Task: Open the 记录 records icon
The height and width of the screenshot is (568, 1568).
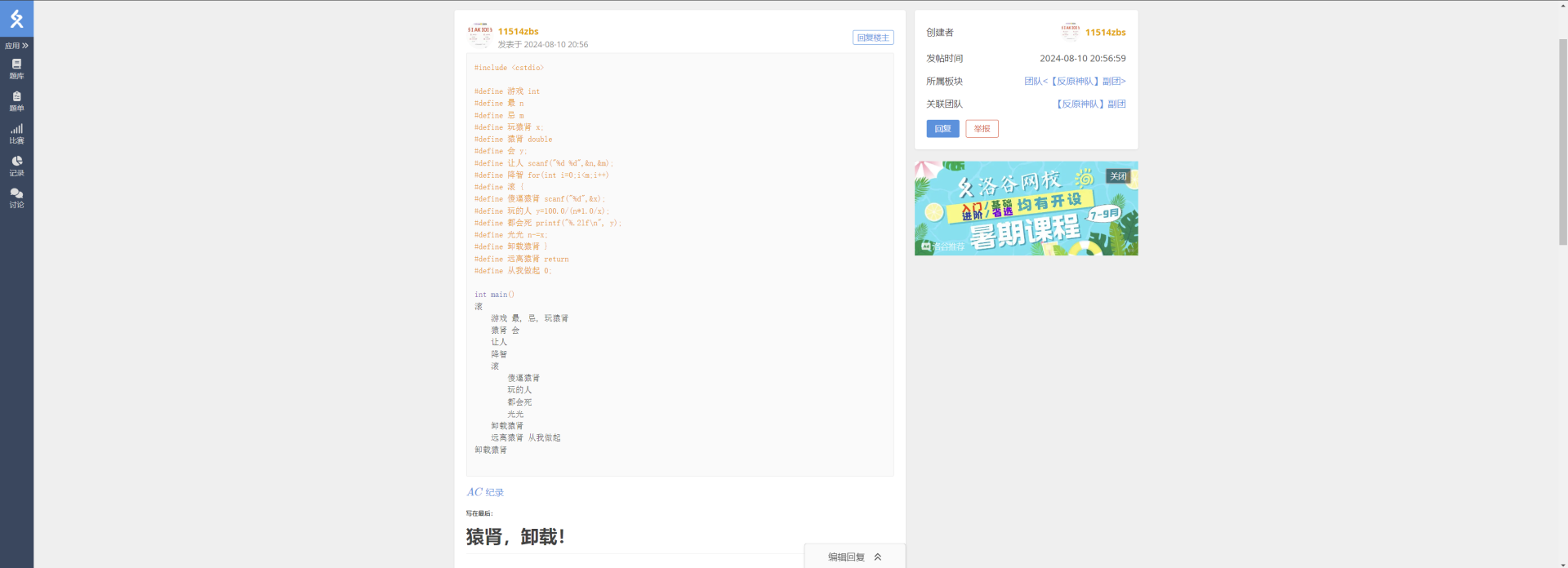Action: (16, 166)
